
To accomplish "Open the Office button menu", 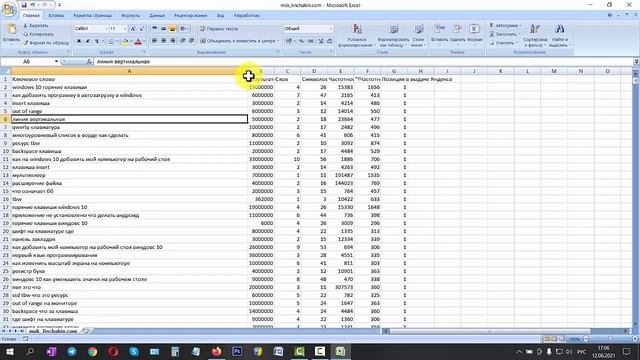I will pos(9,9).
